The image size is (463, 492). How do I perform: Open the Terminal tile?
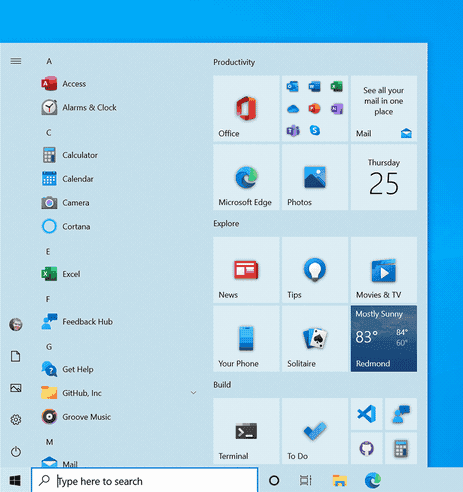tap(246, 431)
